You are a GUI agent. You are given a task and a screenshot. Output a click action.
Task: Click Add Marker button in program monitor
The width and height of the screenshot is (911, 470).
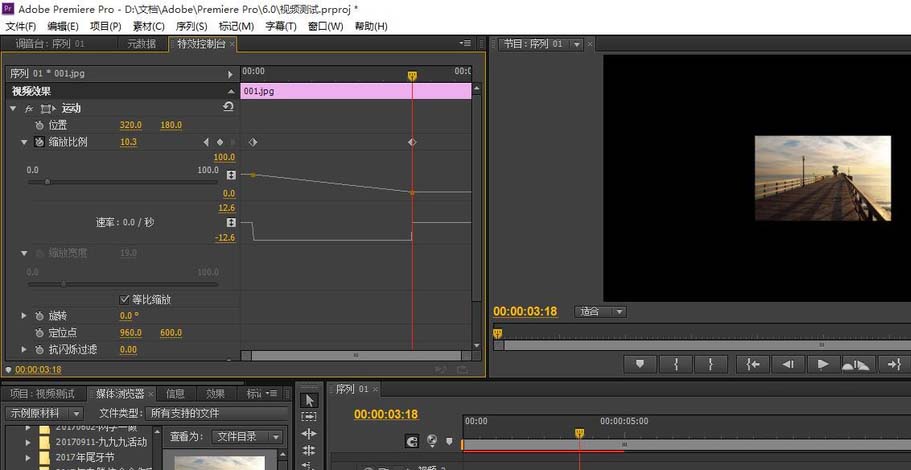click(640, 364)
